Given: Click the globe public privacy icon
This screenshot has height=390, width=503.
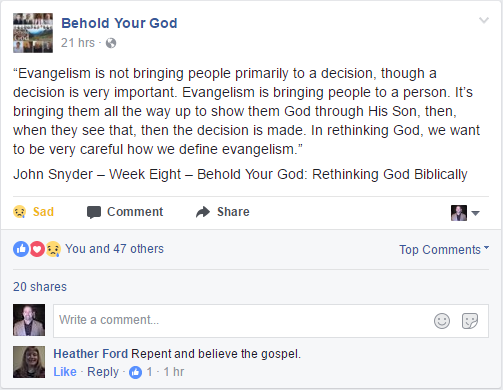Looking at the screenshot, I should pyautogui.click(x=111, y=43).
